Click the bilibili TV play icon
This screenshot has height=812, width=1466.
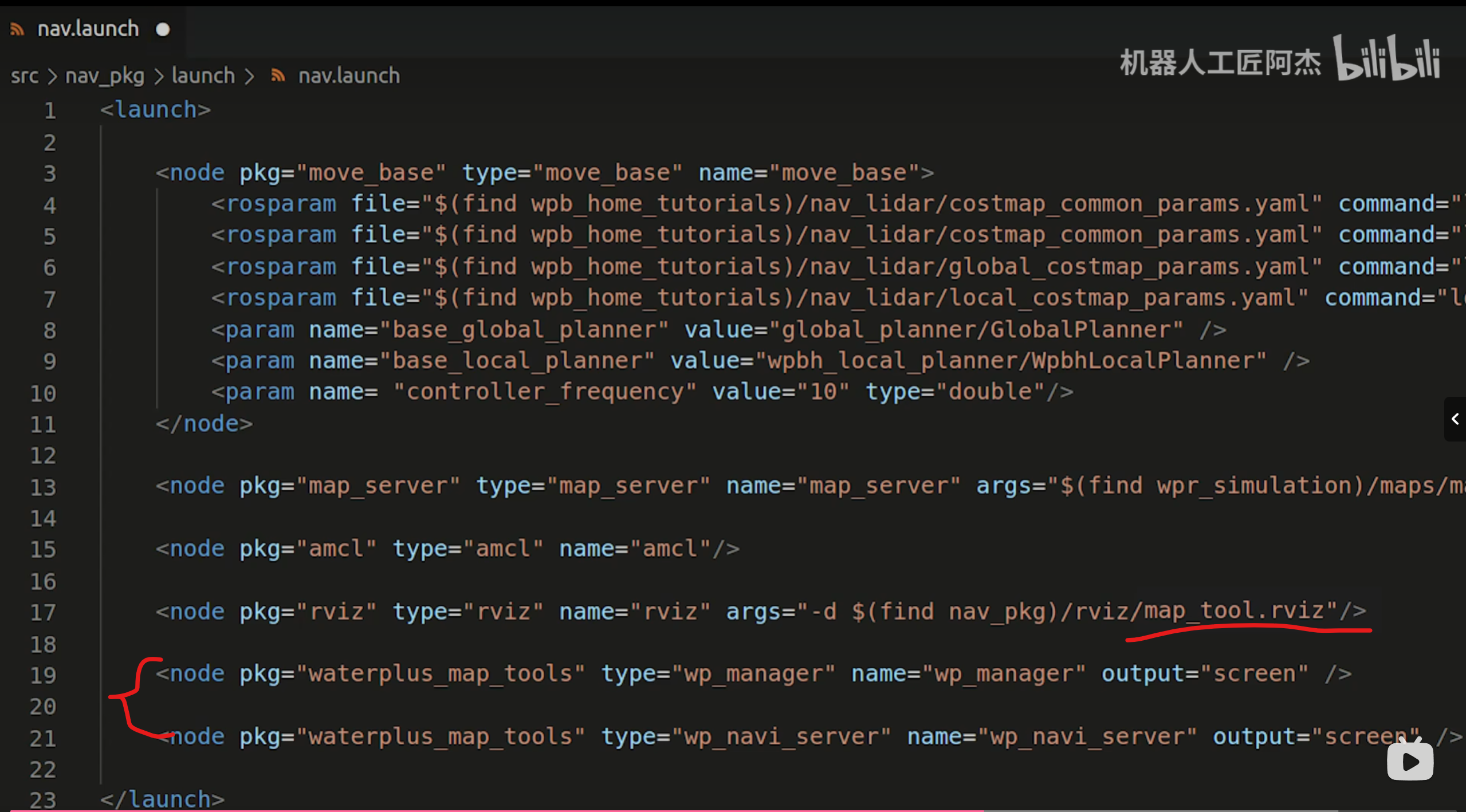tap(1410, 760)
